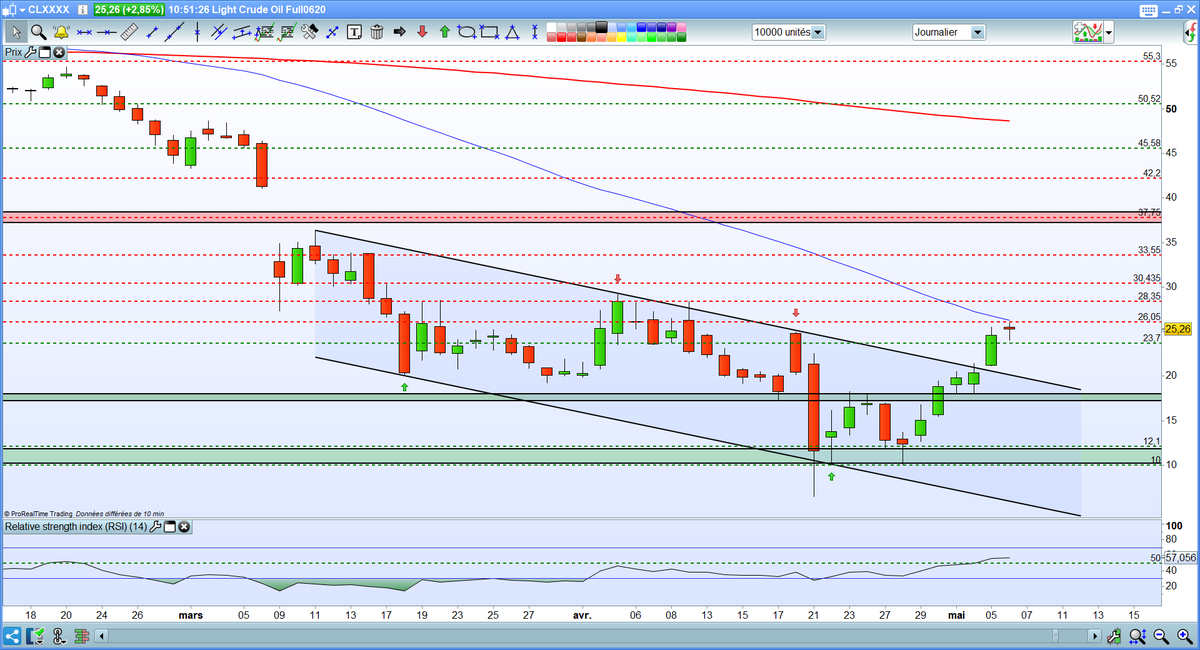Select the vertical line drawing tool
This screenshot has width=1200, height=650.
(197, 32)
